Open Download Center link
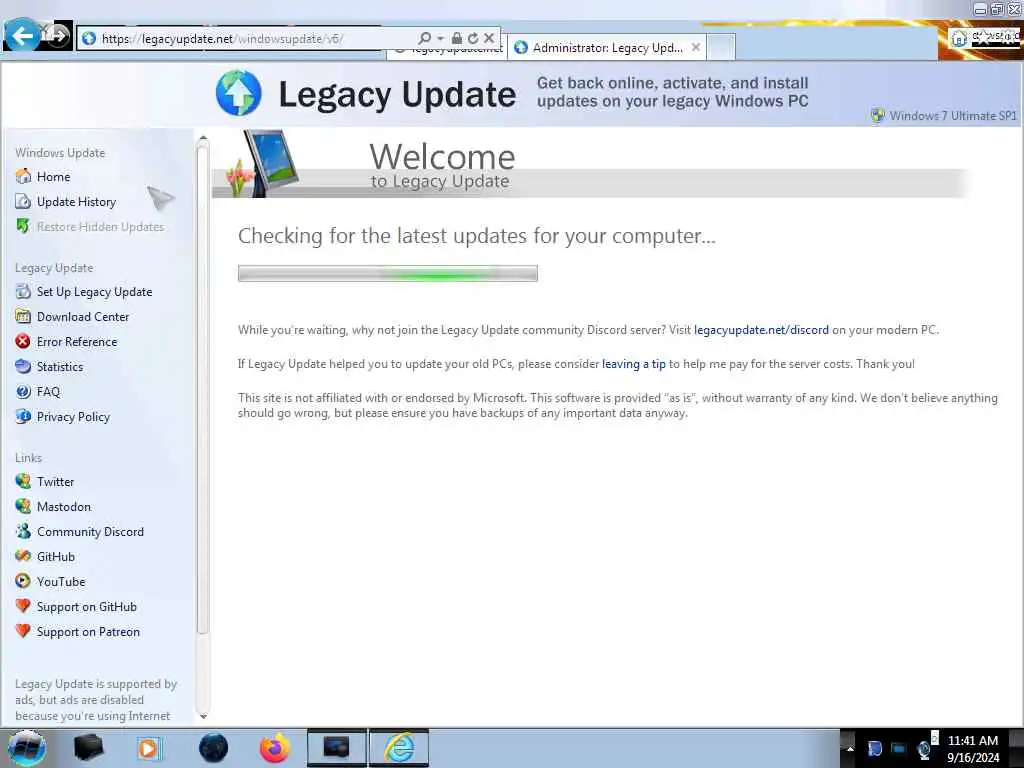Viewport: 1024px width, 768px height. (x=83, y=317)
